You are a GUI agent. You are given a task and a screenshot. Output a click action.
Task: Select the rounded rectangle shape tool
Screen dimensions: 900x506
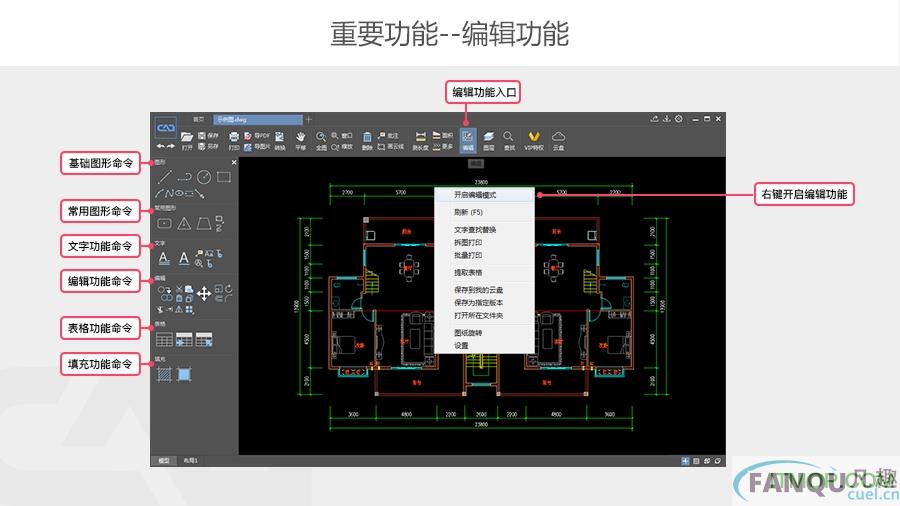(165, 223)
